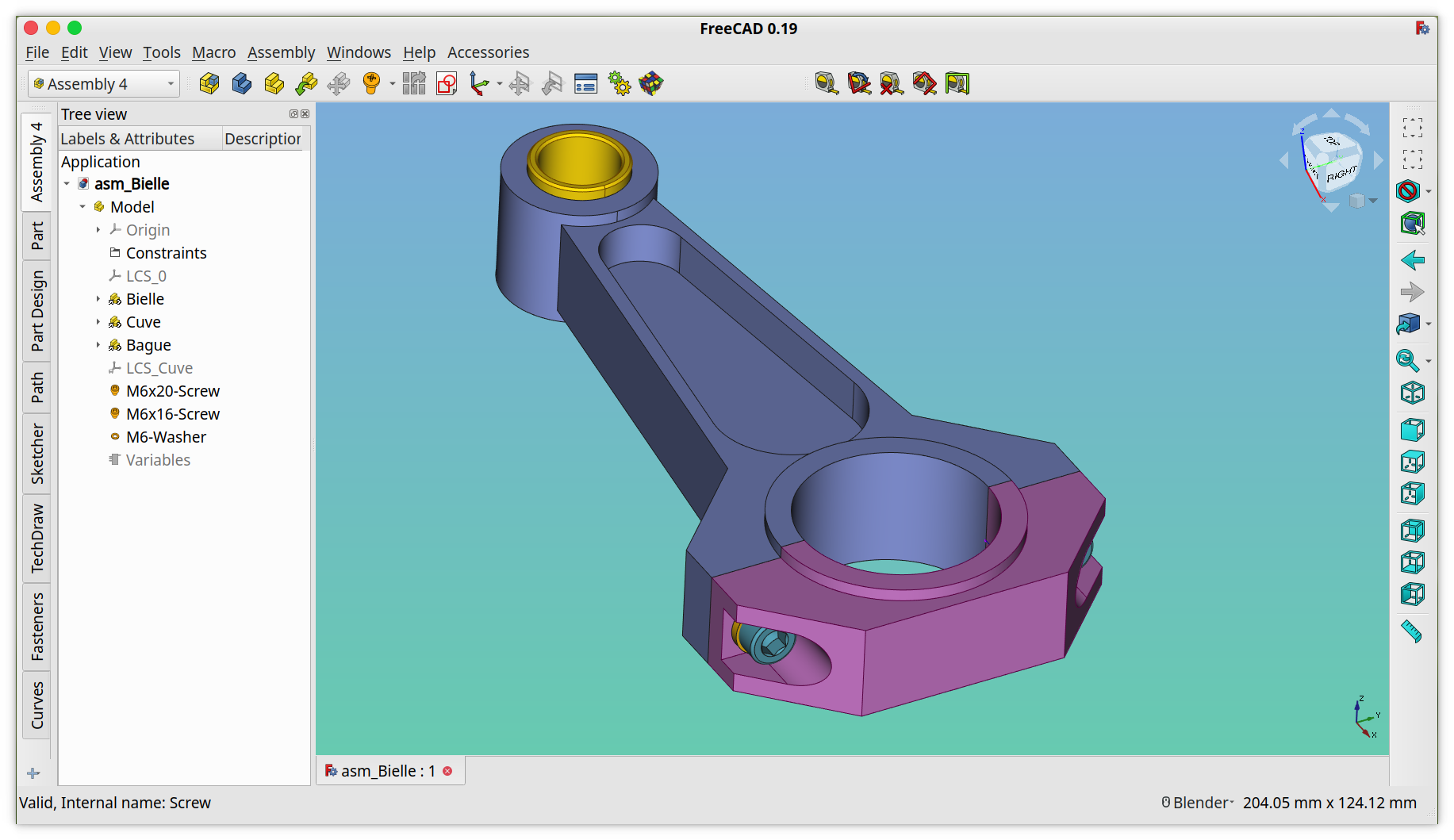Click the first tape measure icon
The image size is (1454, 840).
827,83
